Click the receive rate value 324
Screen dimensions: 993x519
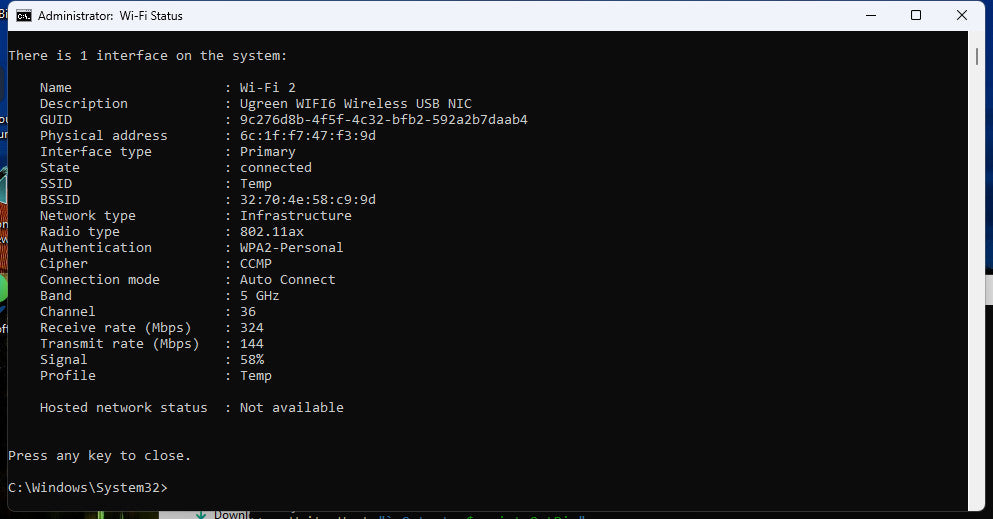click(x=252, y=328)
